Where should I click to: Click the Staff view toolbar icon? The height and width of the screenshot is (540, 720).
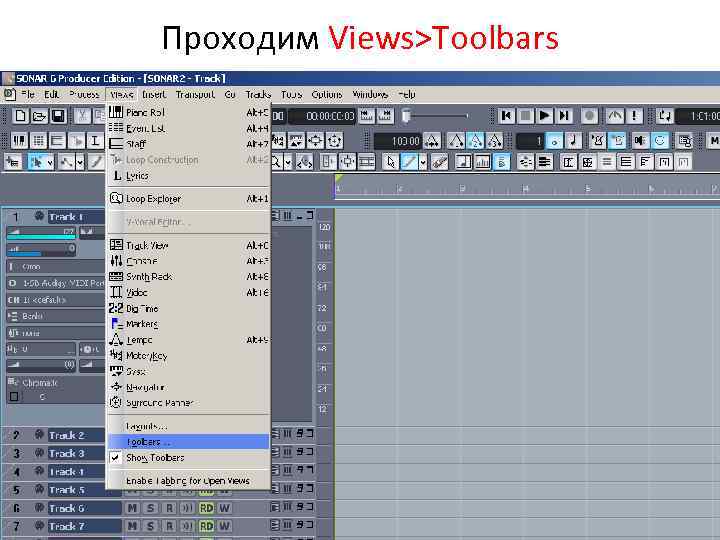(x=57, y=141)
